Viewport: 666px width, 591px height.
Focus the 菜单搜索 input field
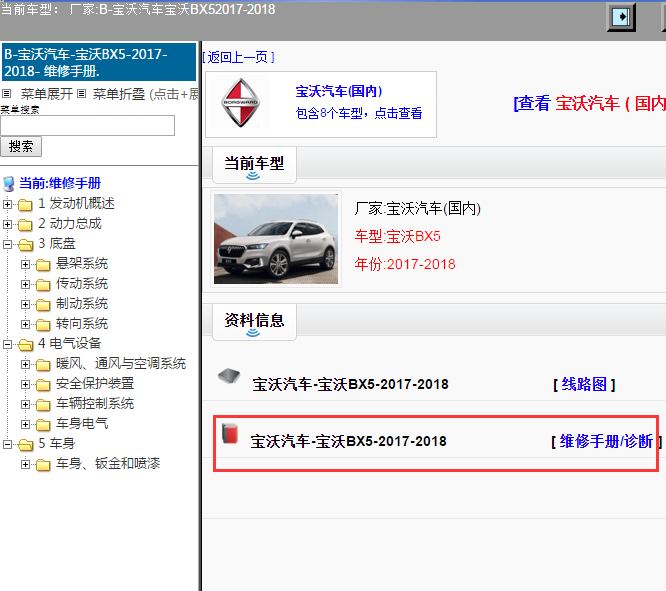87,125
